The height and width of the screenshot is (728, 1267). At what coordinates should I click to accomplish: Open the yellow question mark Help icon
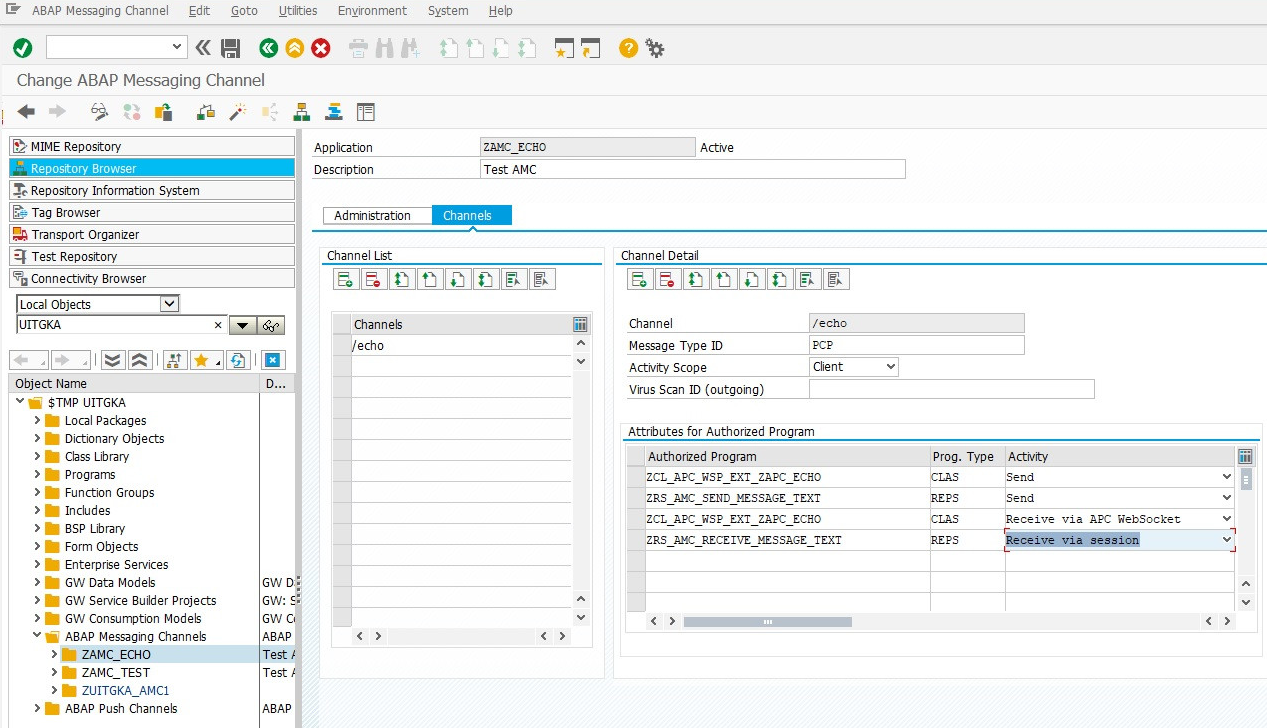(x=628, y=48)
